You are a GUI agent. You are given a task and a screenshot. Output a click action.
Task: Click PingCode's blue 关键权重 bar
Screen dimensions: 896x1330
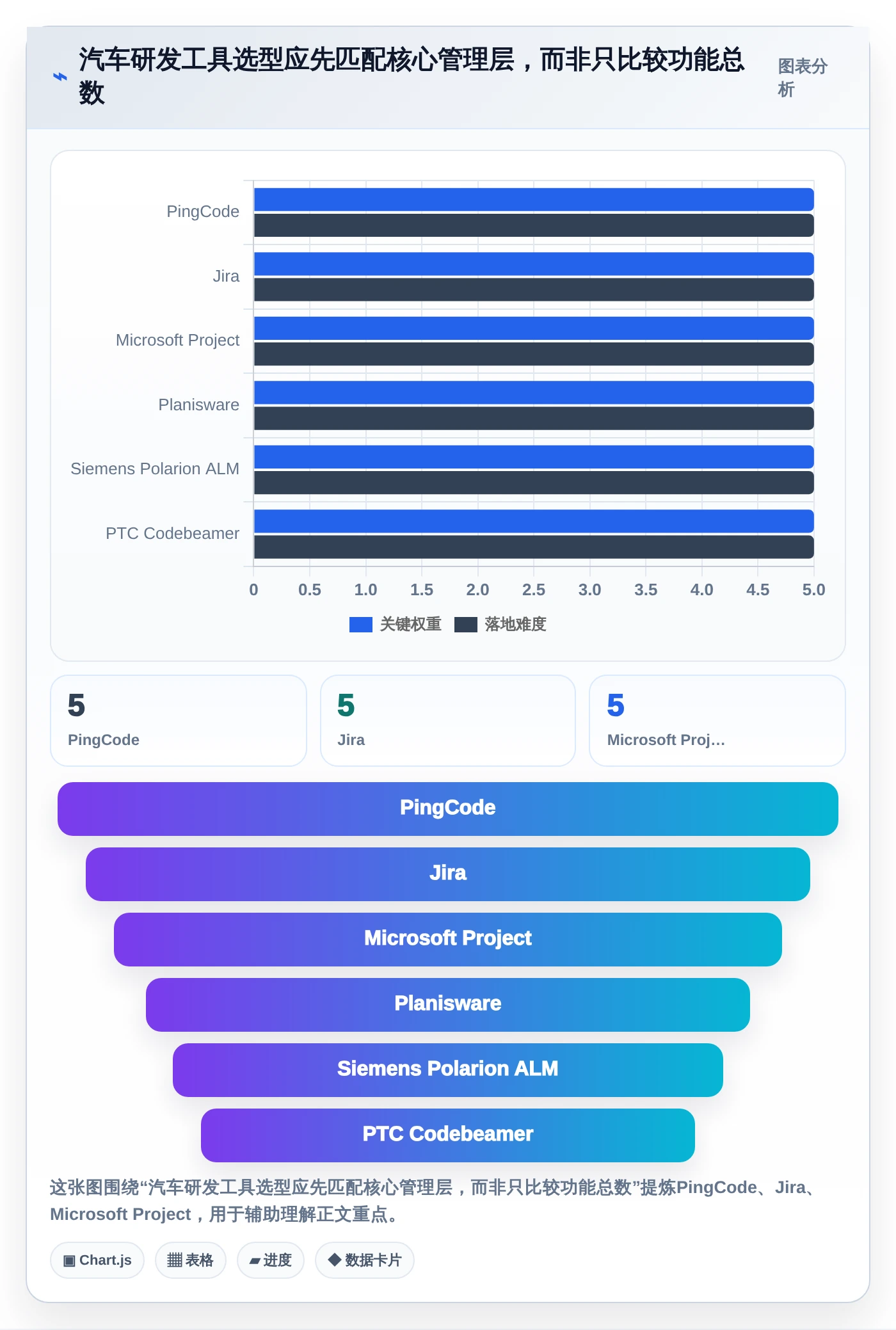[534, 200]
